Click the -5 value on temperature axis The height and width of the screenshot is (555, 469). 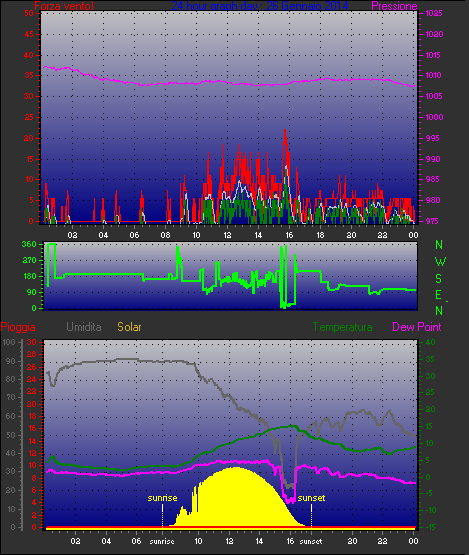(x=429, y=493)
